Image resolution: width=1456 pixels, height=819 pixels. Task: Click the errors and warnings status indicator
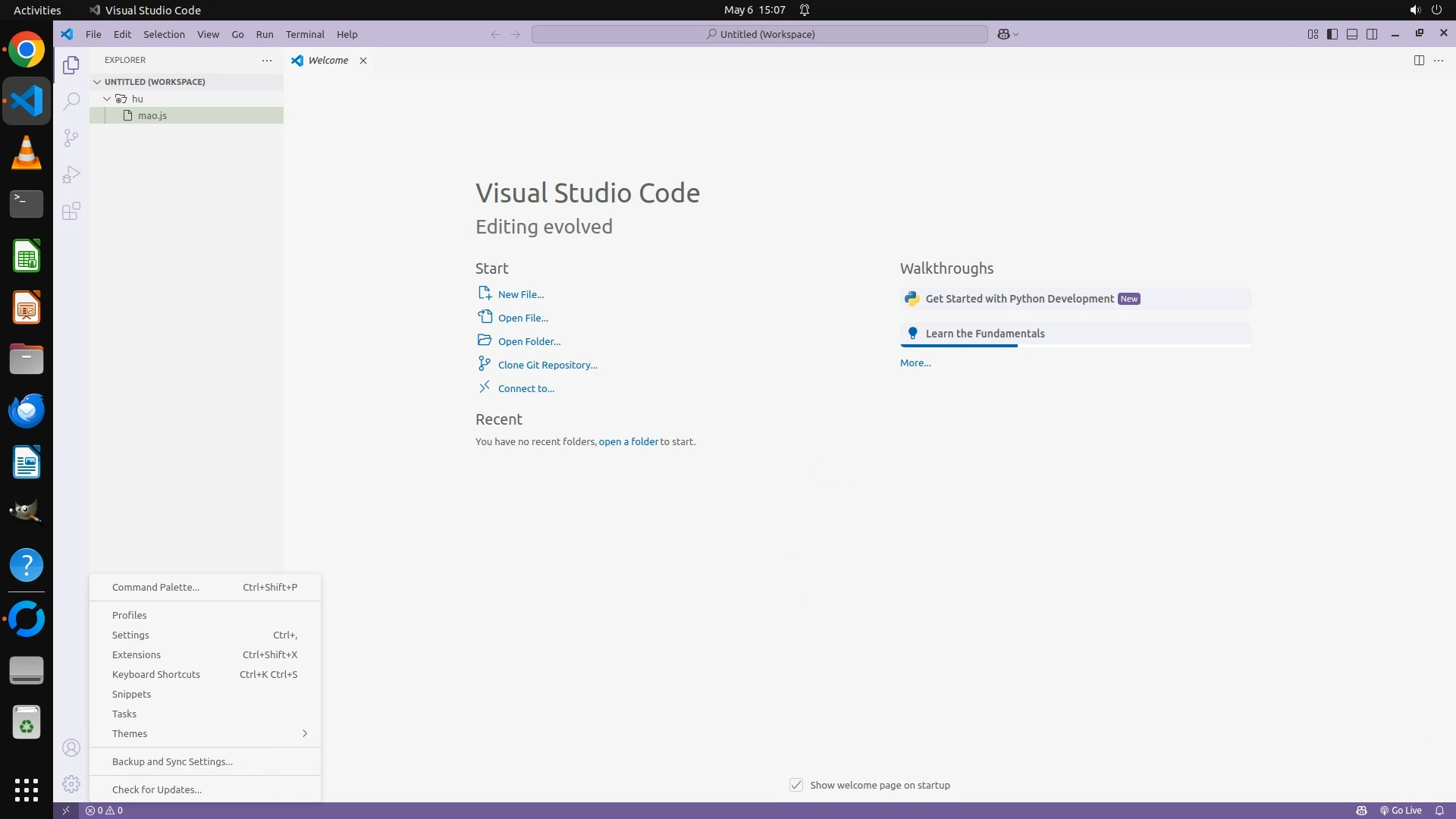(104, 811)
